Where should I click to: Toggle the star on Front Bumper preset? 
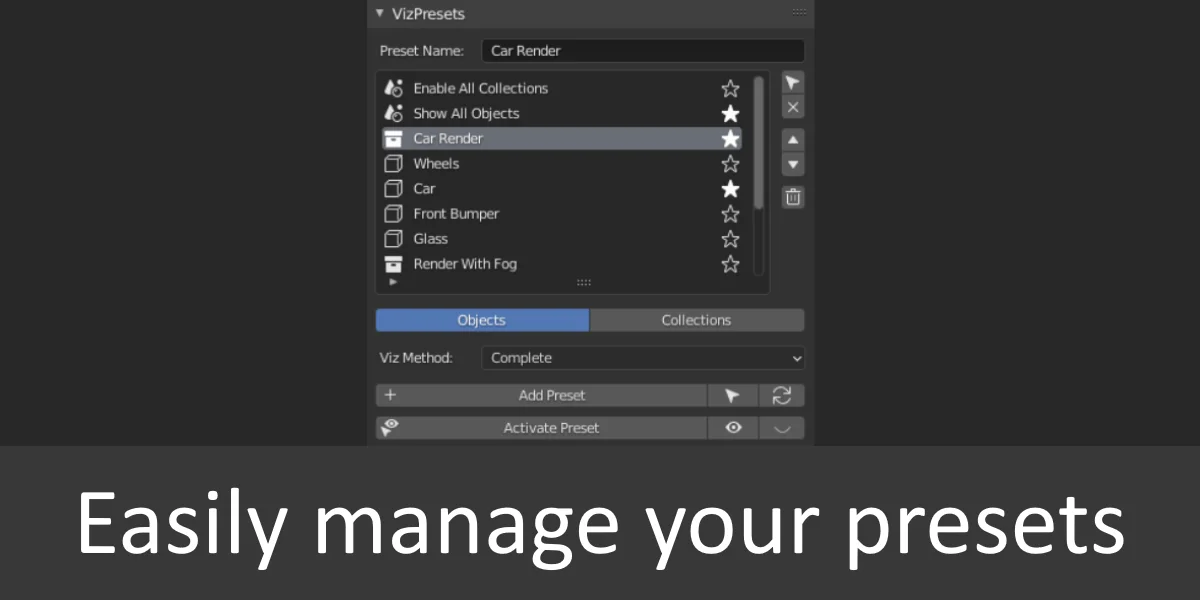(730, 213)
